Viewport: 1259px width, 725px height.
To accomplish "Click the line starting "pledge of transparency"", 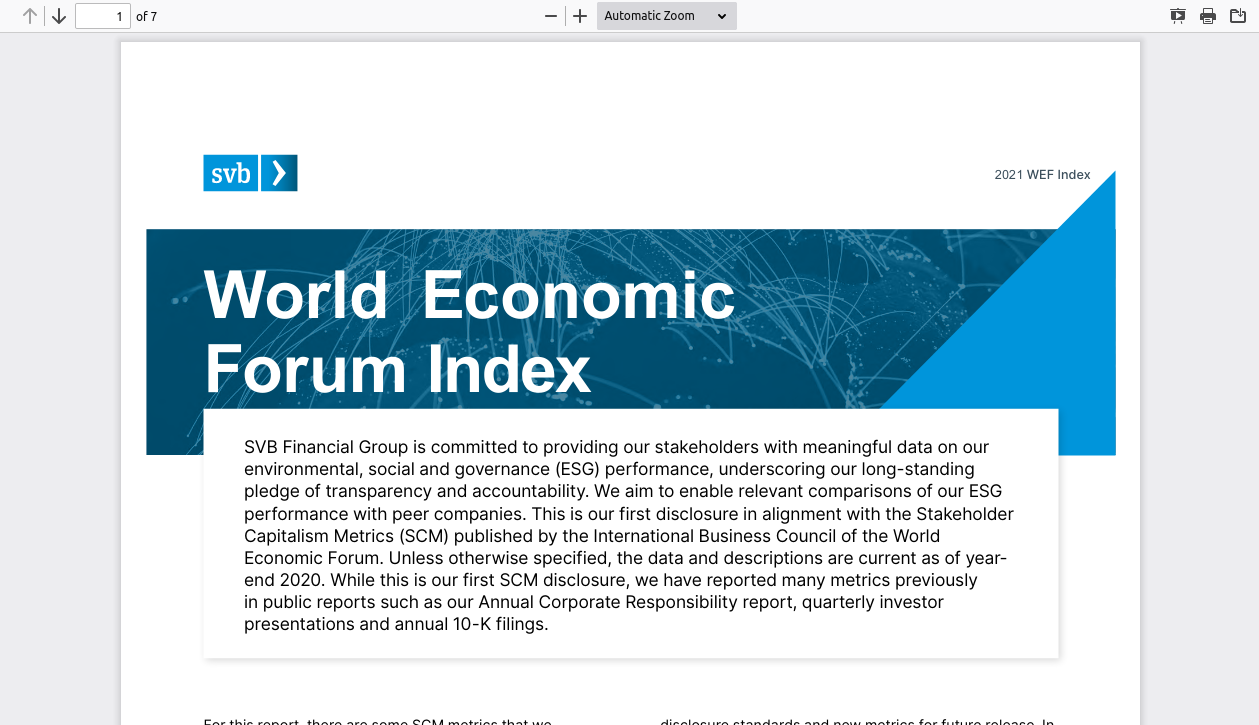I will pyautogui.click(x=623, y=491).
